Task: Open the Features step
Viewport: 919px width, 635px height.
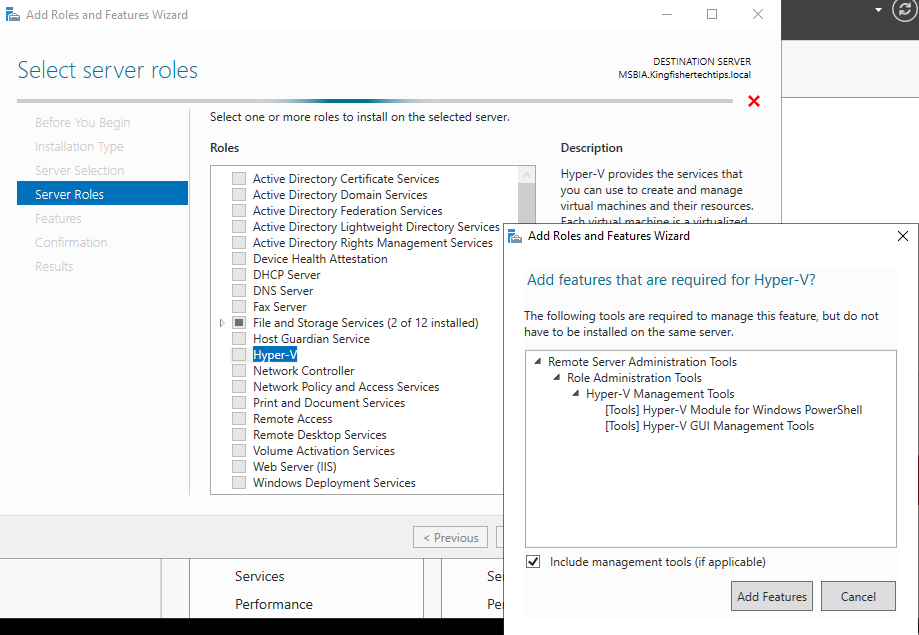Action: click(58, 219)
